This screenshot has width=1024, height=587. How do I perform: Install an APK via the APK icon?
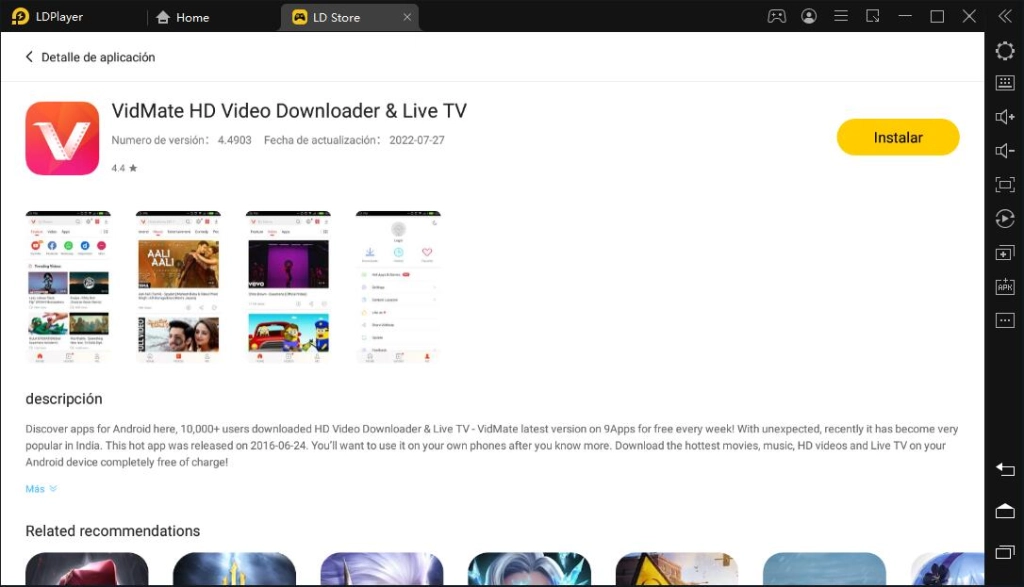[1005, 287]
